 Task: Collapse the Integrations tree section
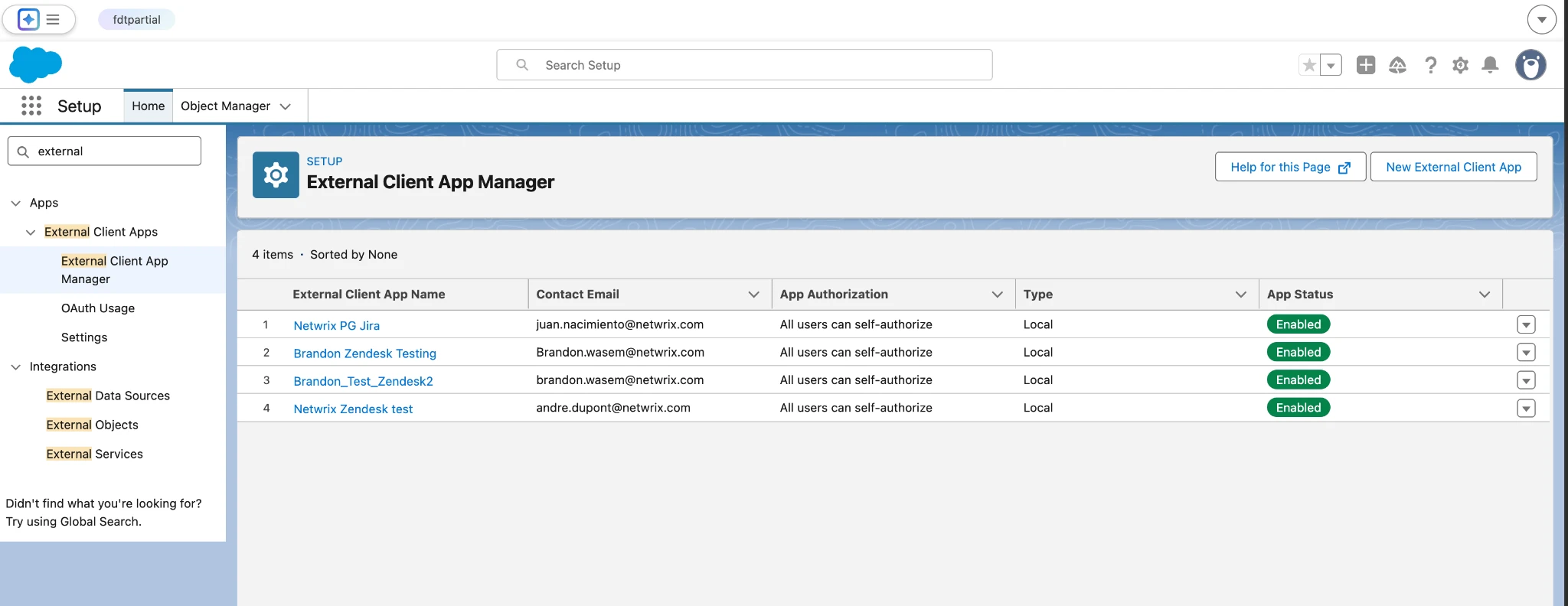15,367
